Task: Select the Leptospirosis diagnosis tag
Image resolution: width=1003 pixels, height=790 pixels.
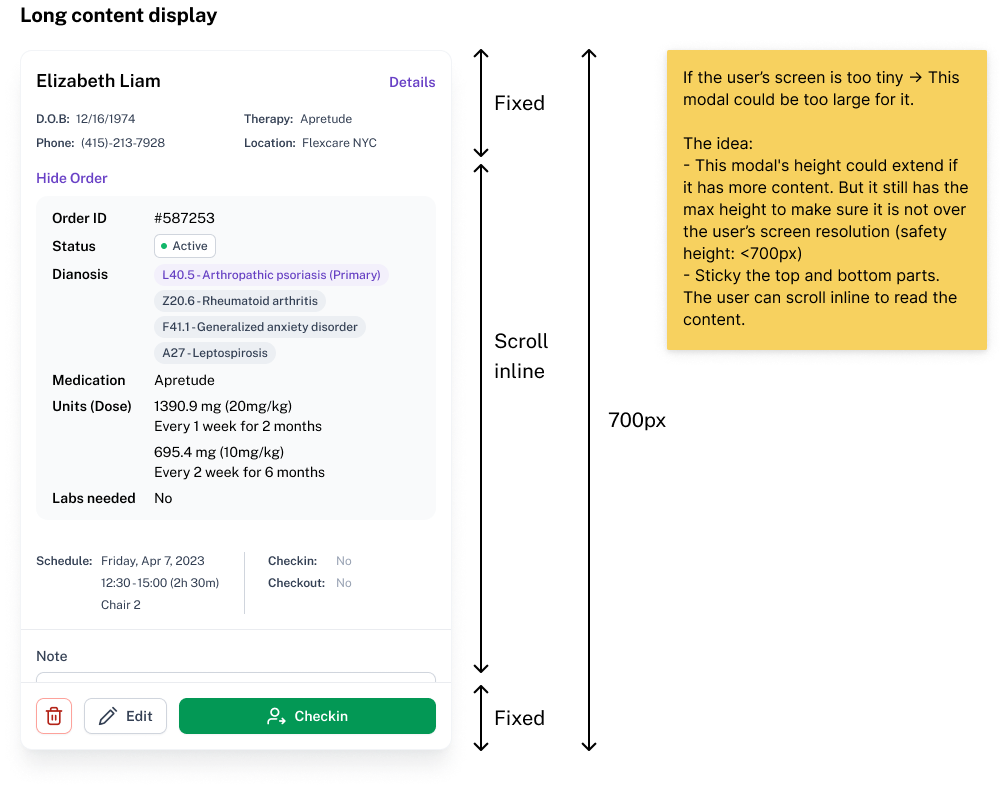Action: [215, 353]
